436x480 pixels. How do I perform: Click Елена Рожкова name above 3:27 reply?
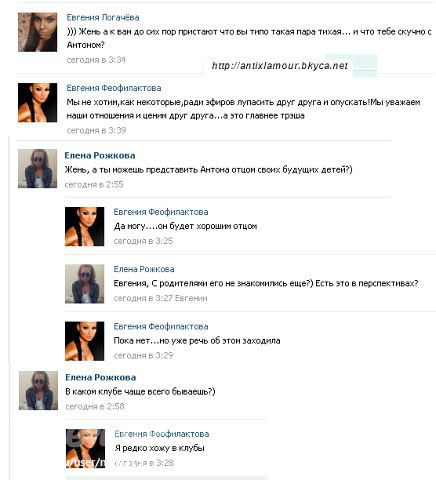(x=144, y=269)
